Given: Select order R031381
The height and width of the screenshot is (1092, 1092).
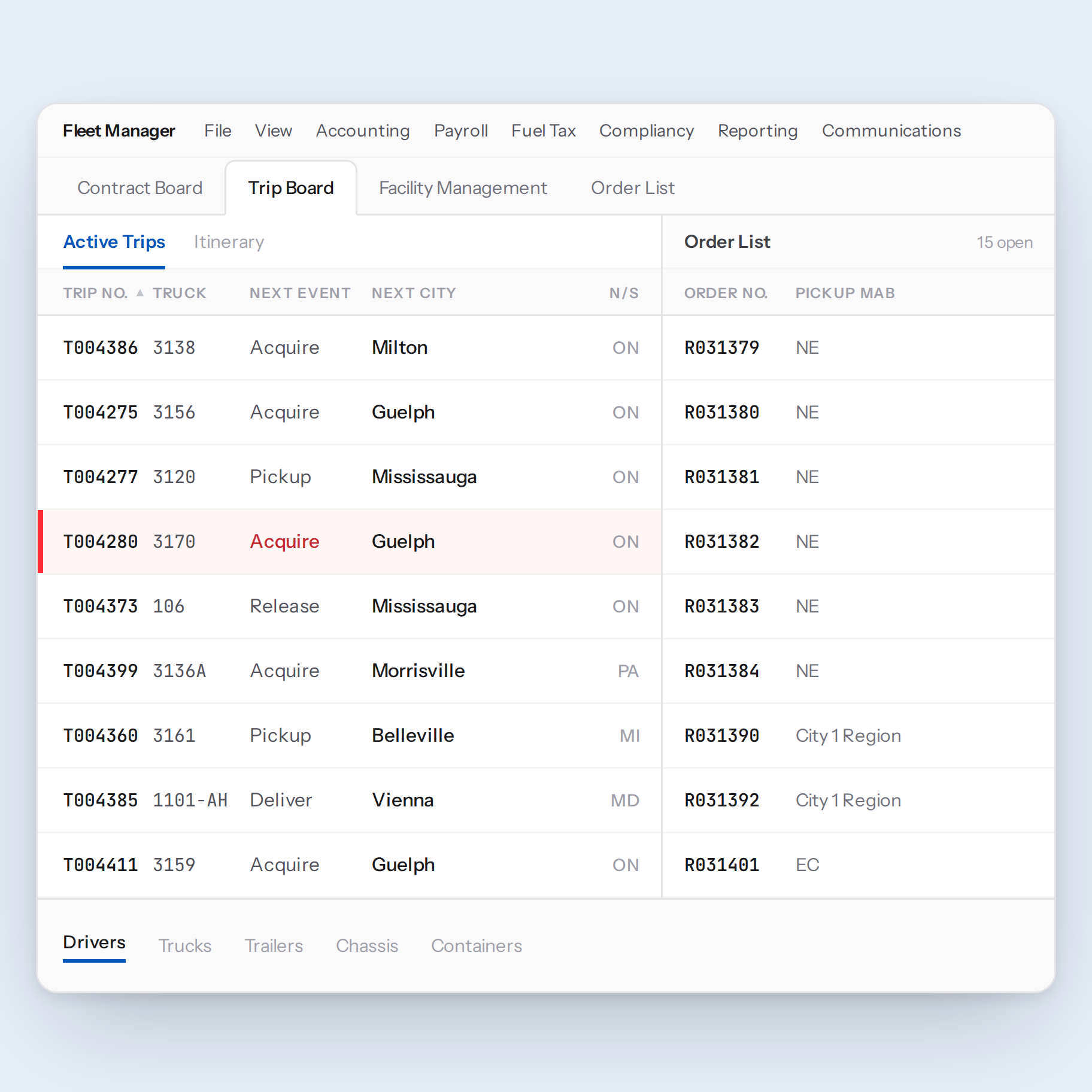Looking at the screenshot, I should [859, 477].
